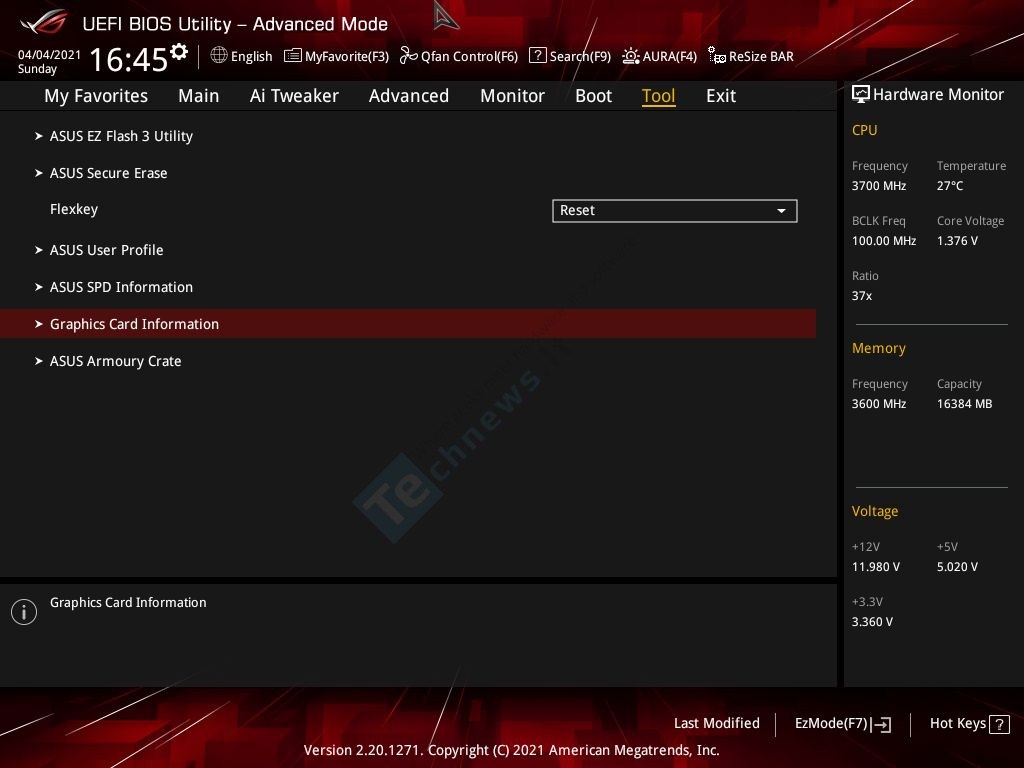
Task: Click the Hardware Monitor display icon
Action: (861, 94)
